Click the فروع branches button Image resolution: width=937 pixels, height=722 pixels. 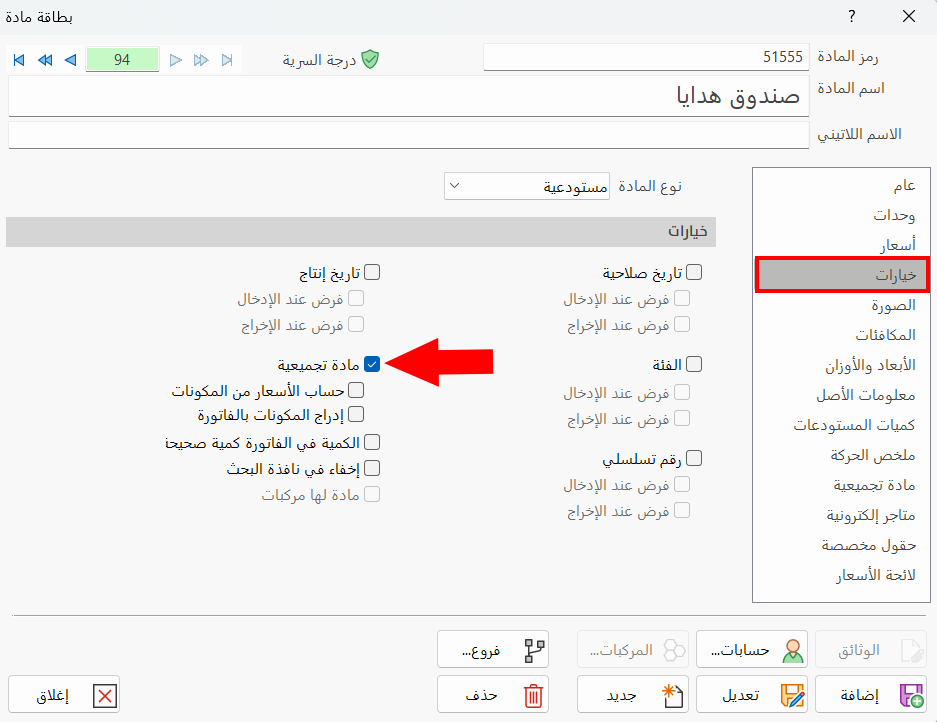click(493, 650)
